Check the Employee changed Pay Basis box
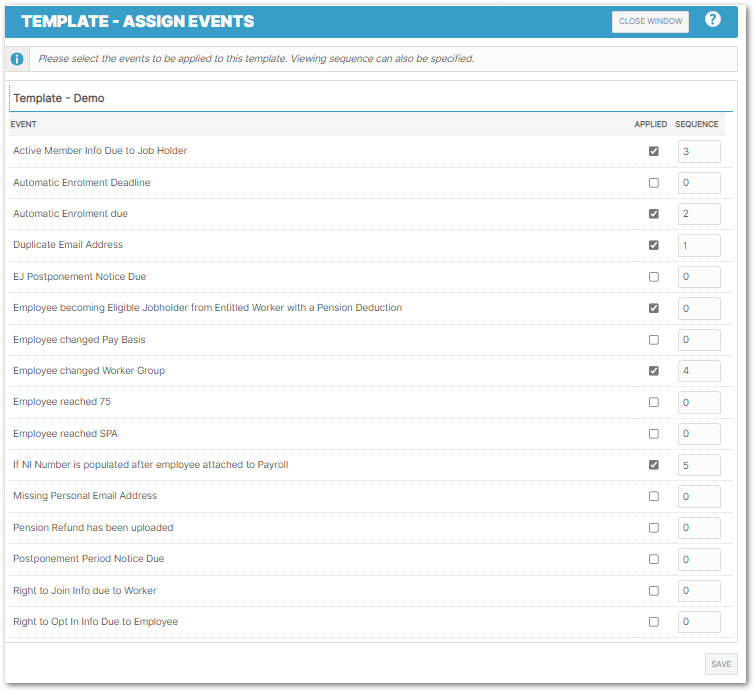 [x=654, y=340]
